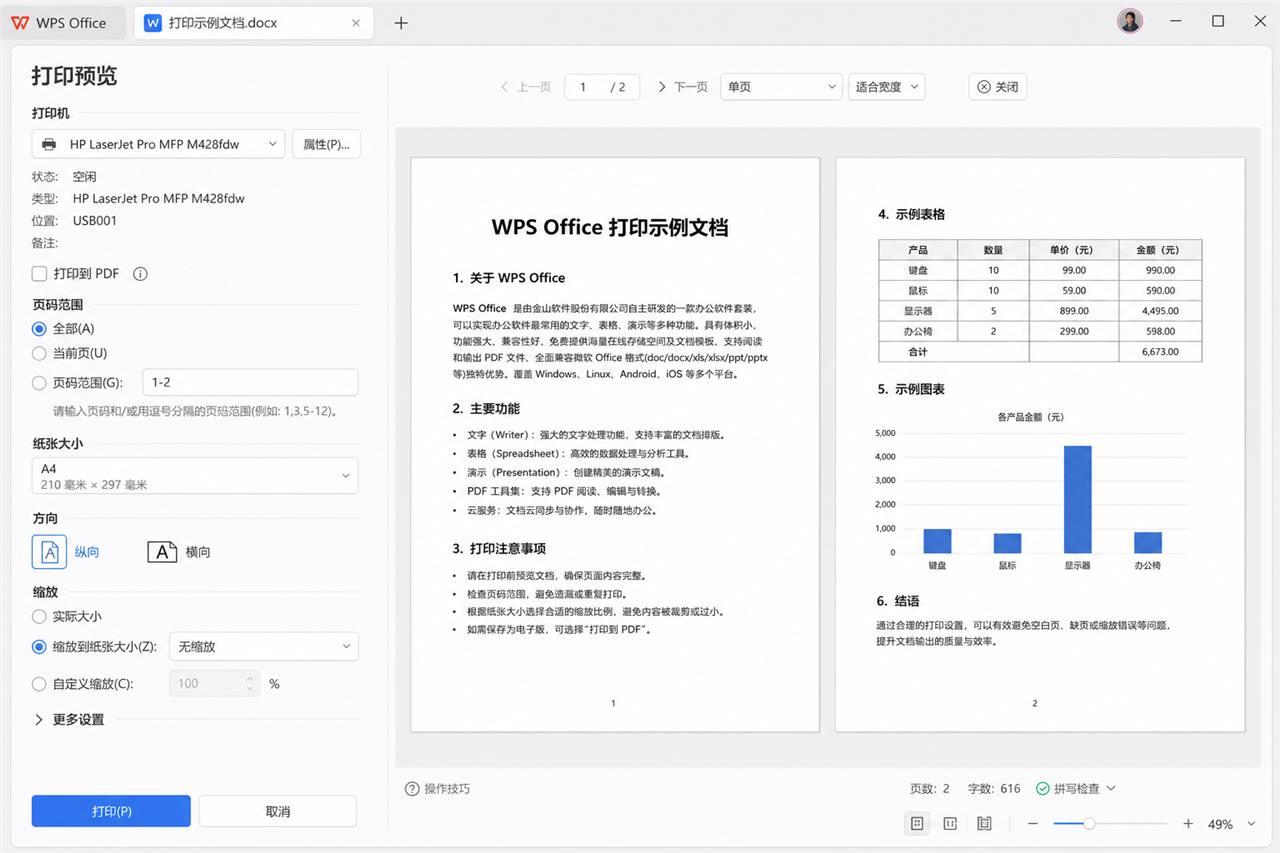Click the custom scale percentage stepper arrows

point(250,684)
